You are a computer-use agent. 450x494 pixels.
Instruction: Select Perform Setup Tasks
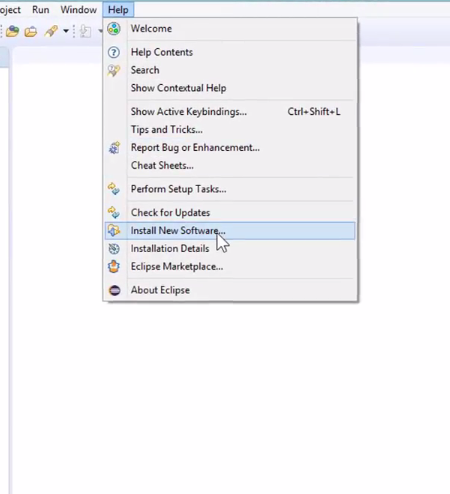coord(230,189)
